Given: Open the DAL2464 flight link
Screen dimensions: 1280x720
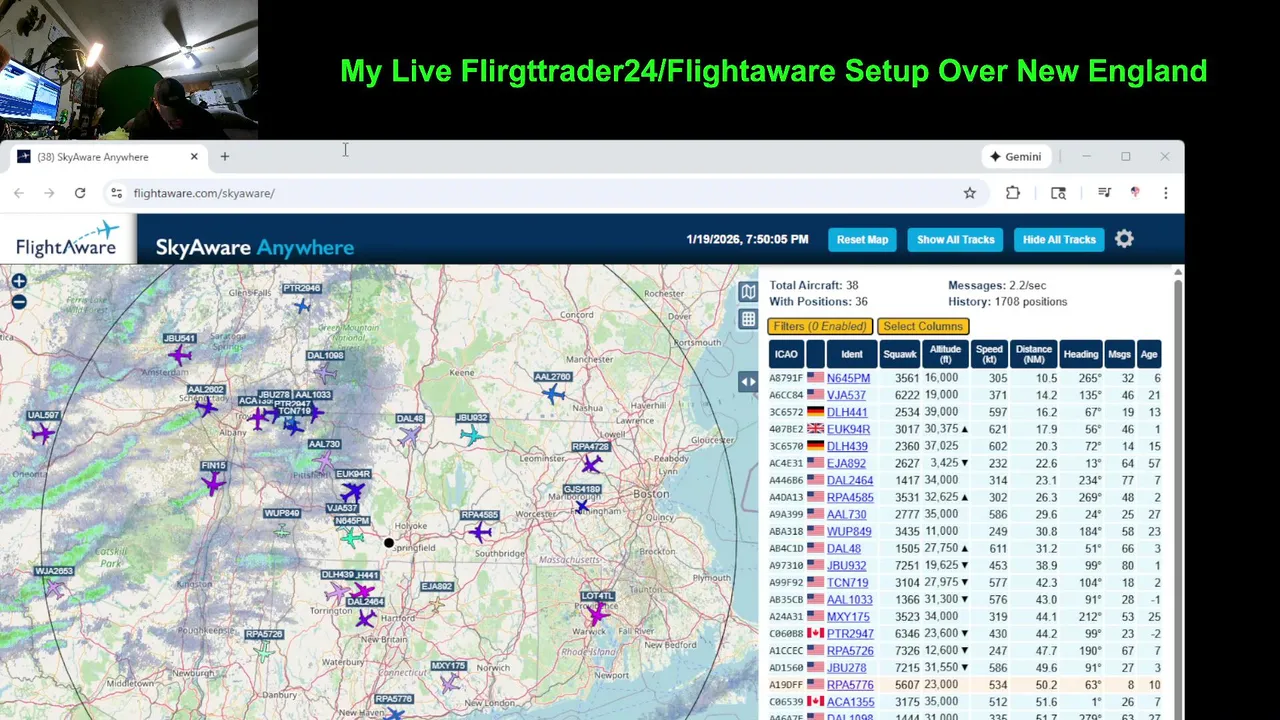Looking at the screenshot, I should coord(850,480).
